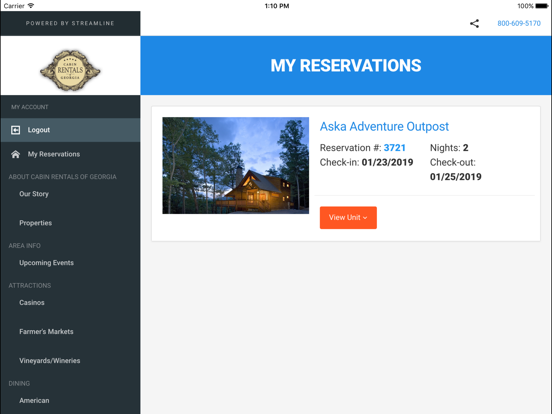
Task: Click the MY RESERVATIONS page heading
Action: tap(346, 65)
